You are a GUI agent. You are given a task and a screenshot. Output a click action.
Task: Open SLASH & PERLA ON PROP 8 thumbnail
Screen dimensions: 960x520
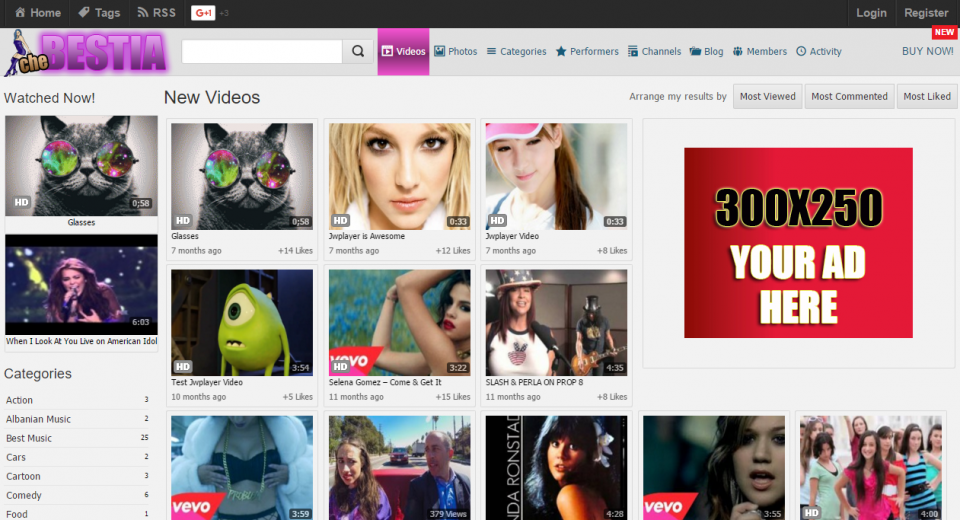[x=556, y=323]
